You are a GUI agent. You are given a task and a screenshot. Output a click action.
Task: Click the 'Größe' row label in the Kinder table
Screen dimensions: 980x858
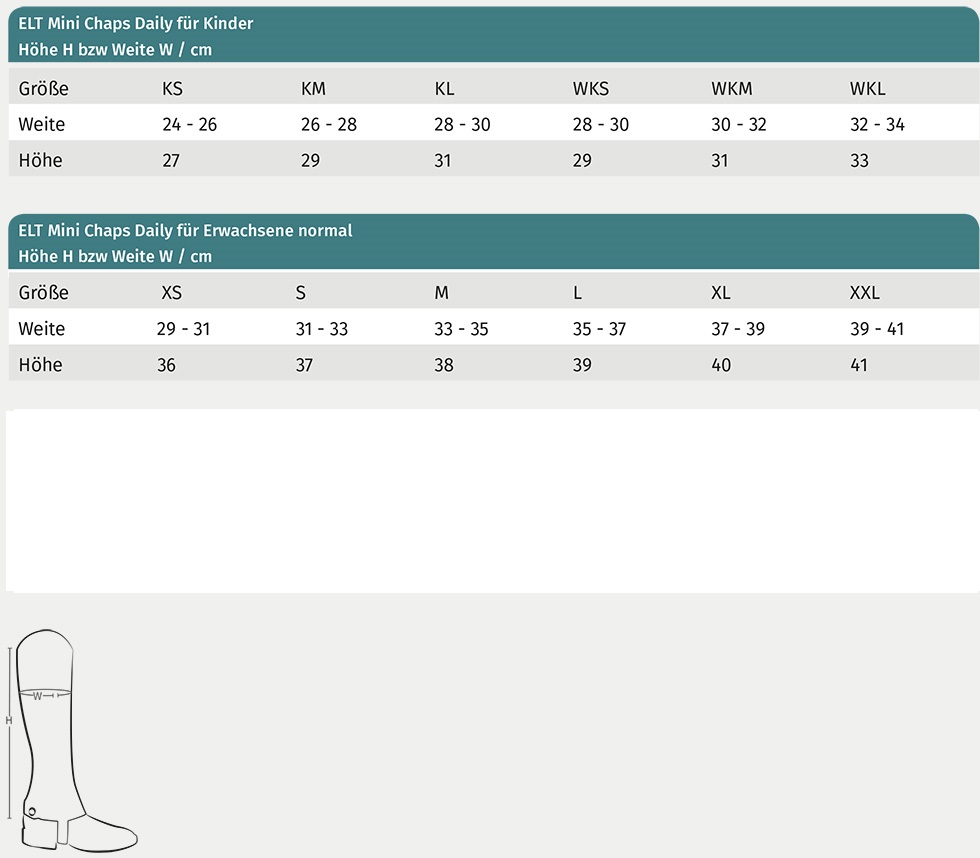click(x=43, y=88)
